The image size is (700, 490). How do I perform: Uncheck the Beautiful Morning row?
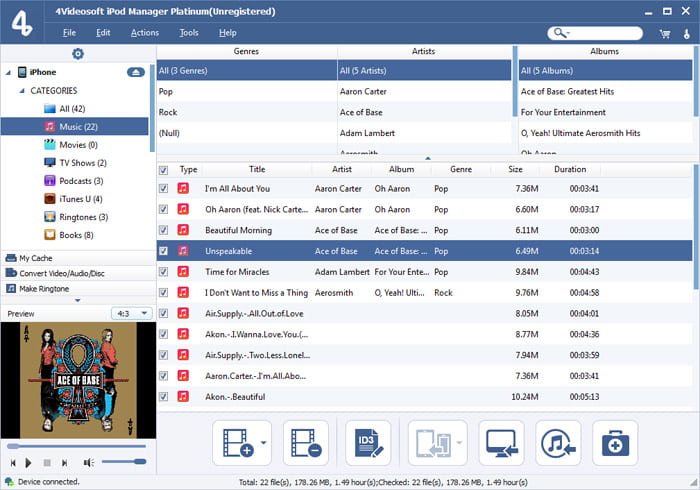coord(164,230)
